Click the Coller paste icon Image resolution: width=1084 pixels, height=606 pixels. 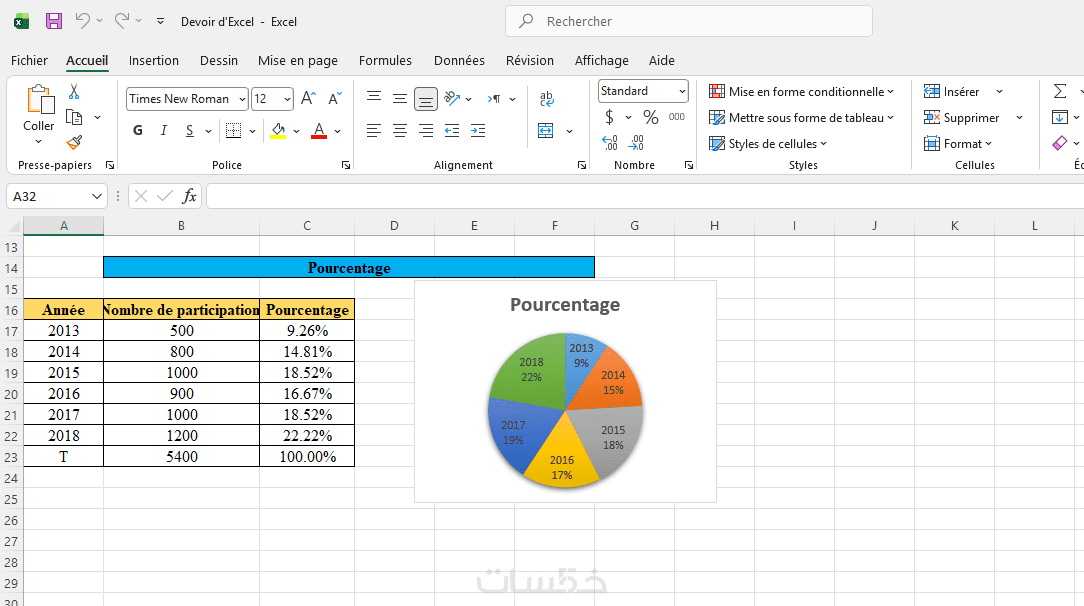pos(39,100)
